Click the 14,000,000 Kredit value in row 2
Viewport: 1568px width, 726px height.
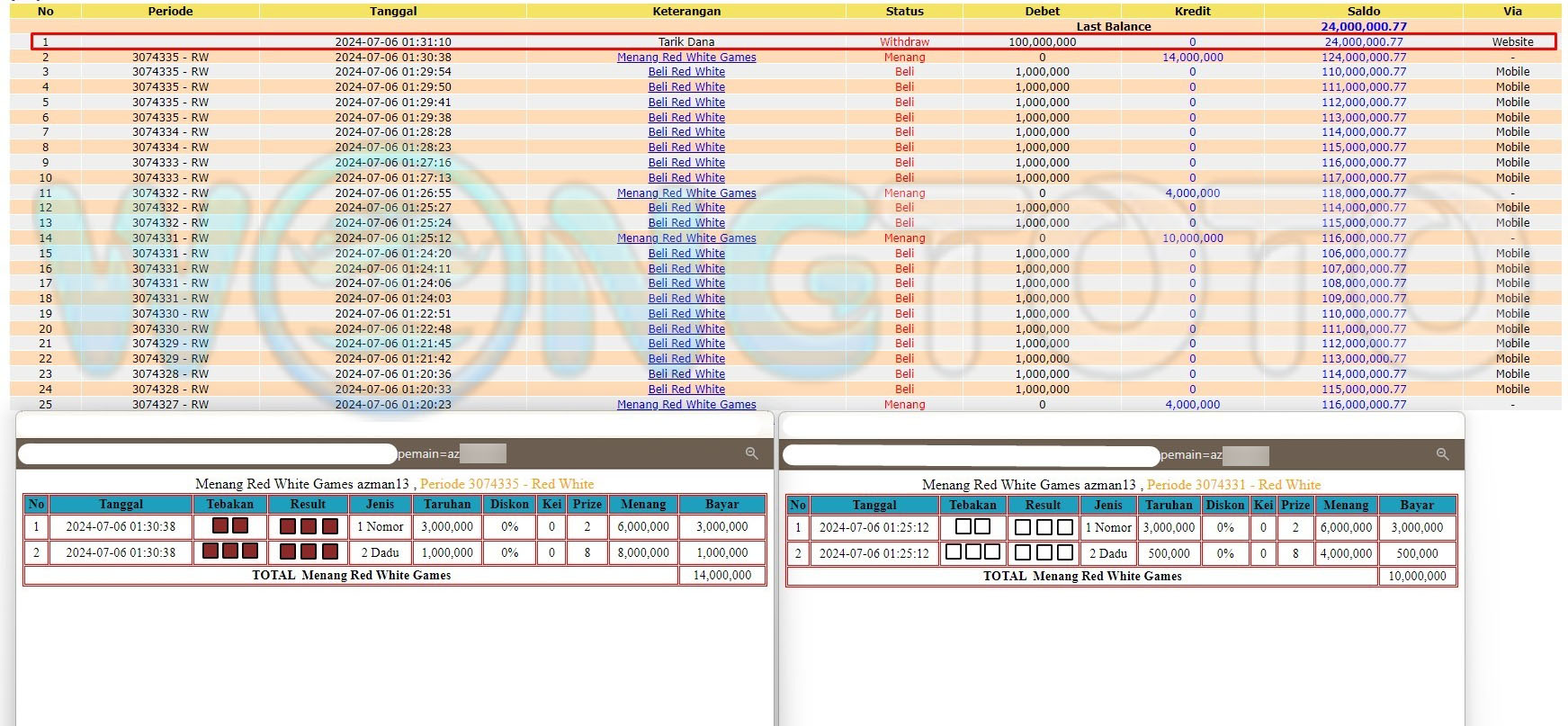[x=1192, y=57]
